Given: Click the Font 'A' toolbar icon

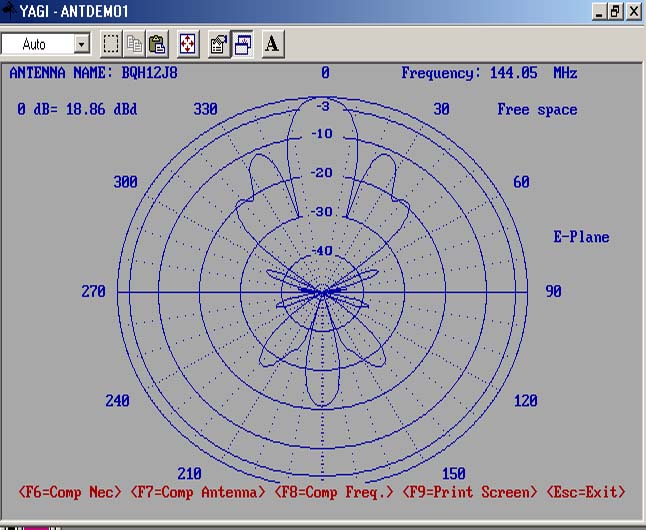Looking at the screenshot, I should 272,44.
